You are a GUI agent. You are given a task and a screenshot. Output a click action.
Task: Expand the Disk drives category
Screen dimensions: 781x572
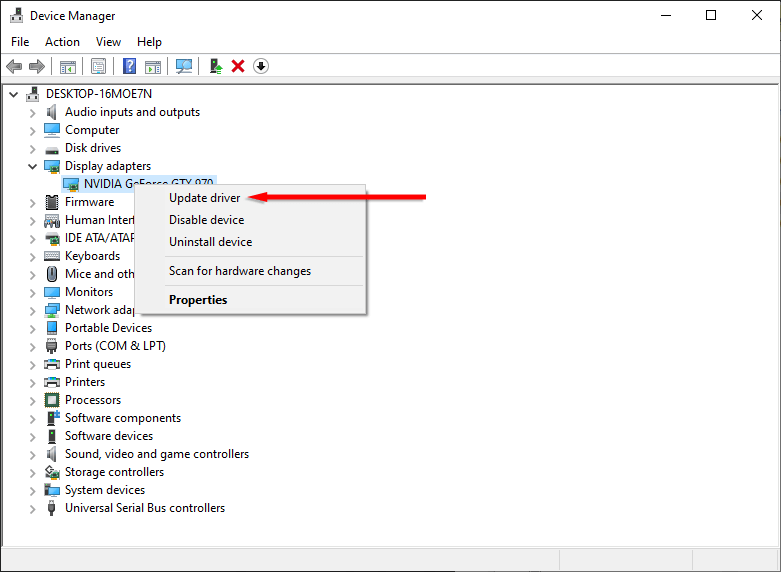click(x=33, y=149)
